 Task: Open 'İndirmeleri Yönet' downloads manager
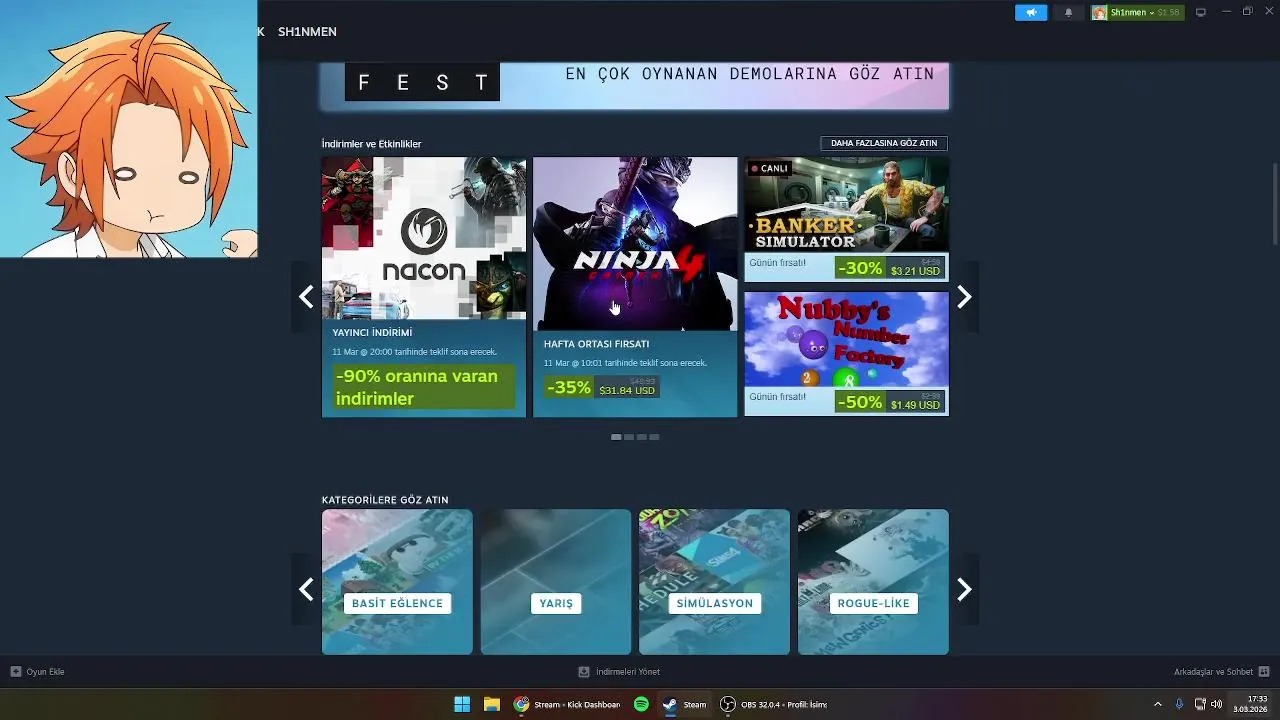coord(619,672)
